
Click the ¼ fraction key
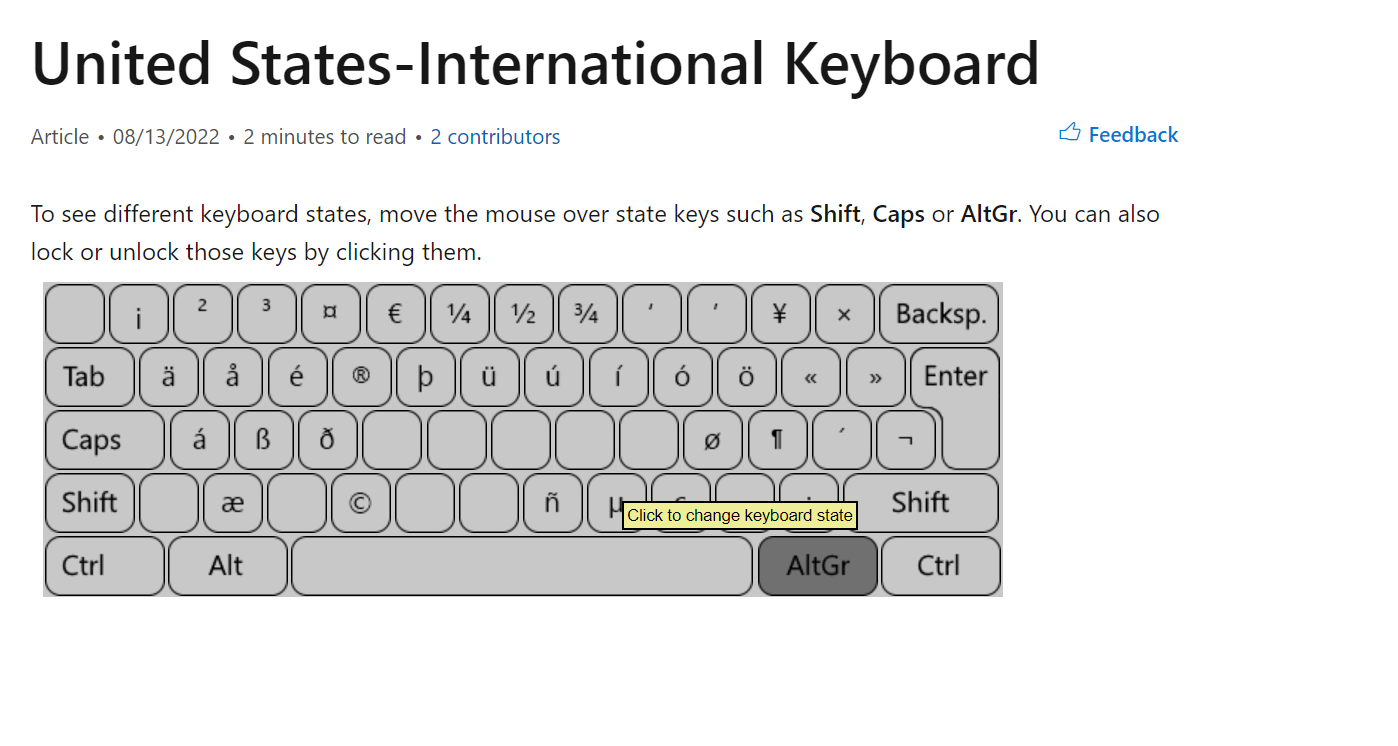coord(460,314)
